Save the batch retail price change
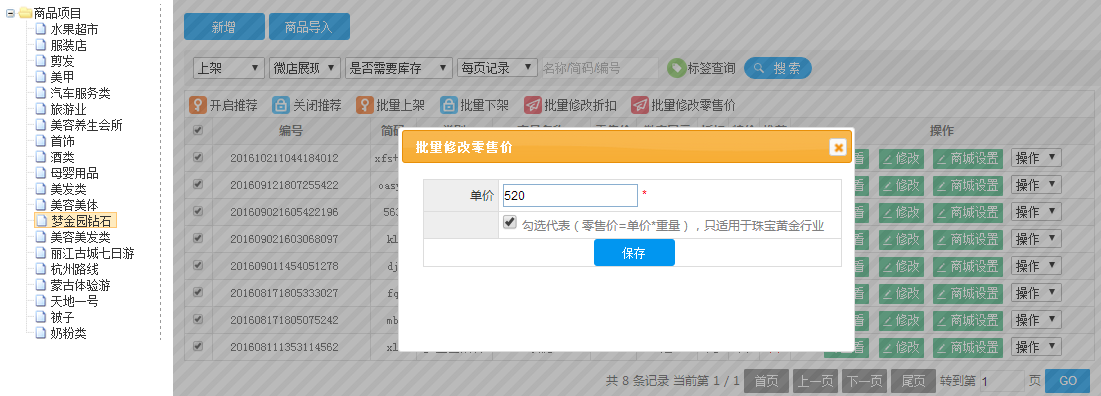The width and height of the screenshot is (1101, 396). [634, 253]
